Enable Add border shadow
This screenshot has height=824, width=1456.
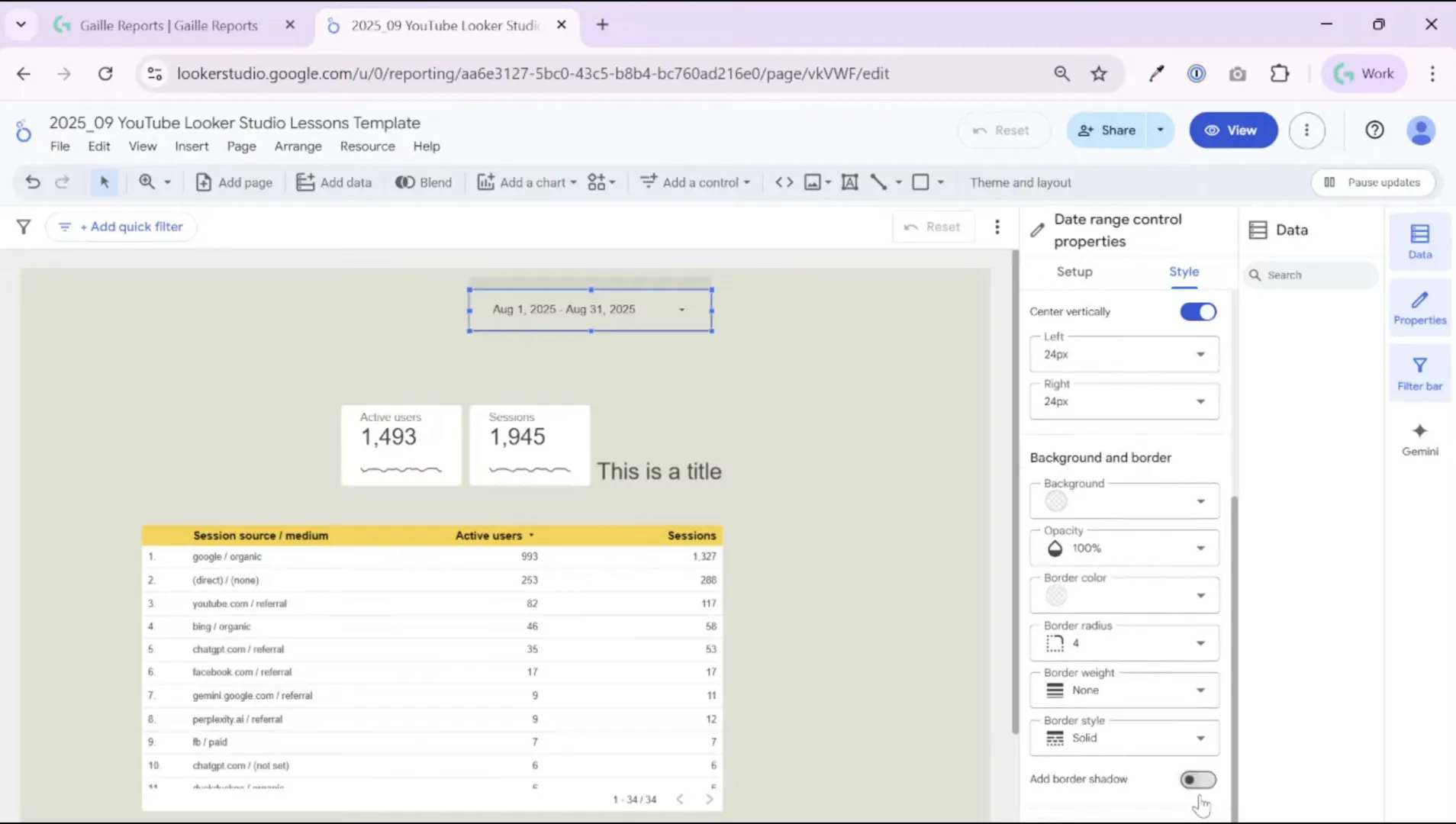click(x=1197, y=779)
